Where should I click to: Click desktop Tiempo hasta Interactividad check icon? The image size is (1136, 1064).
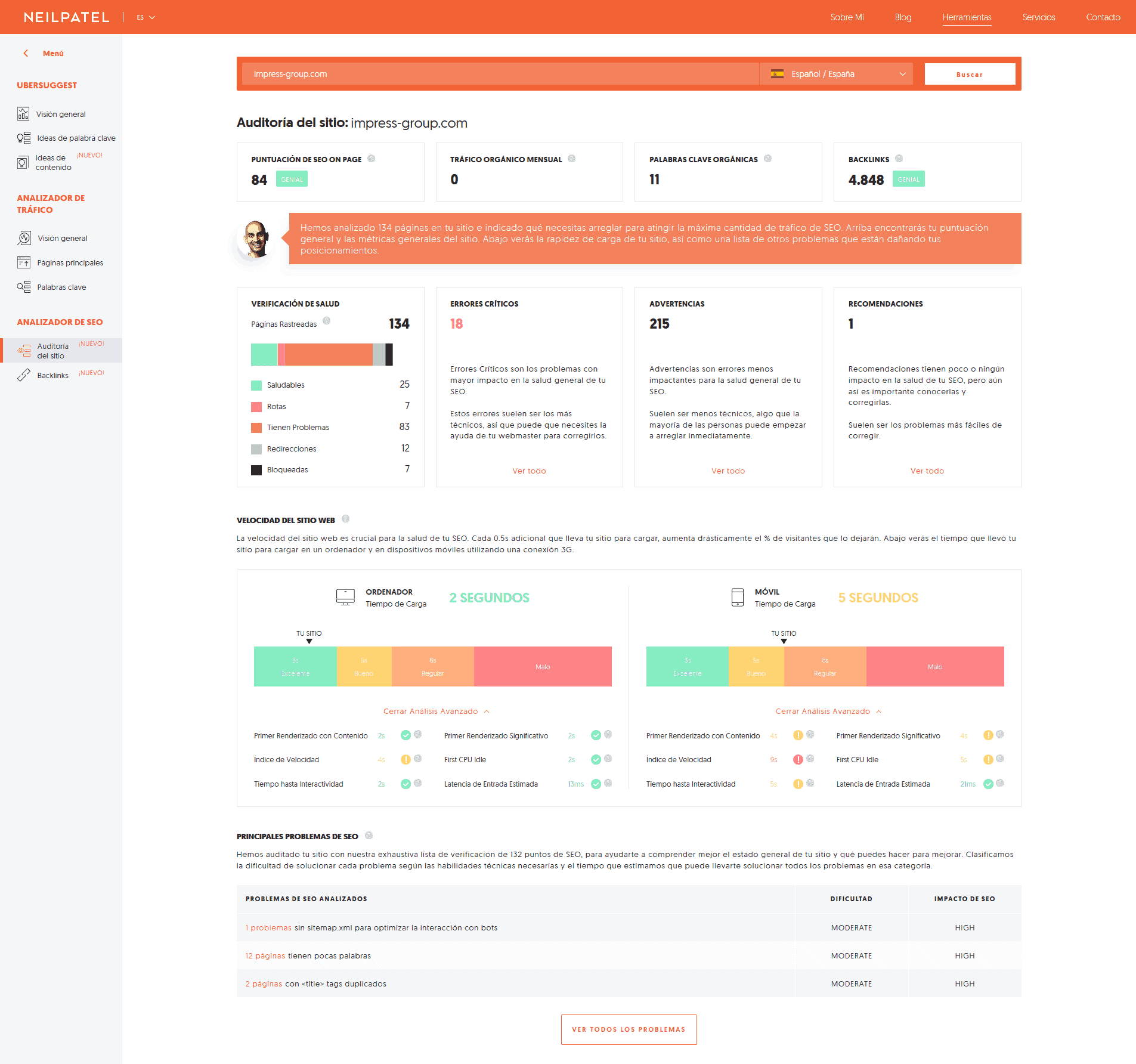(406, 784)
